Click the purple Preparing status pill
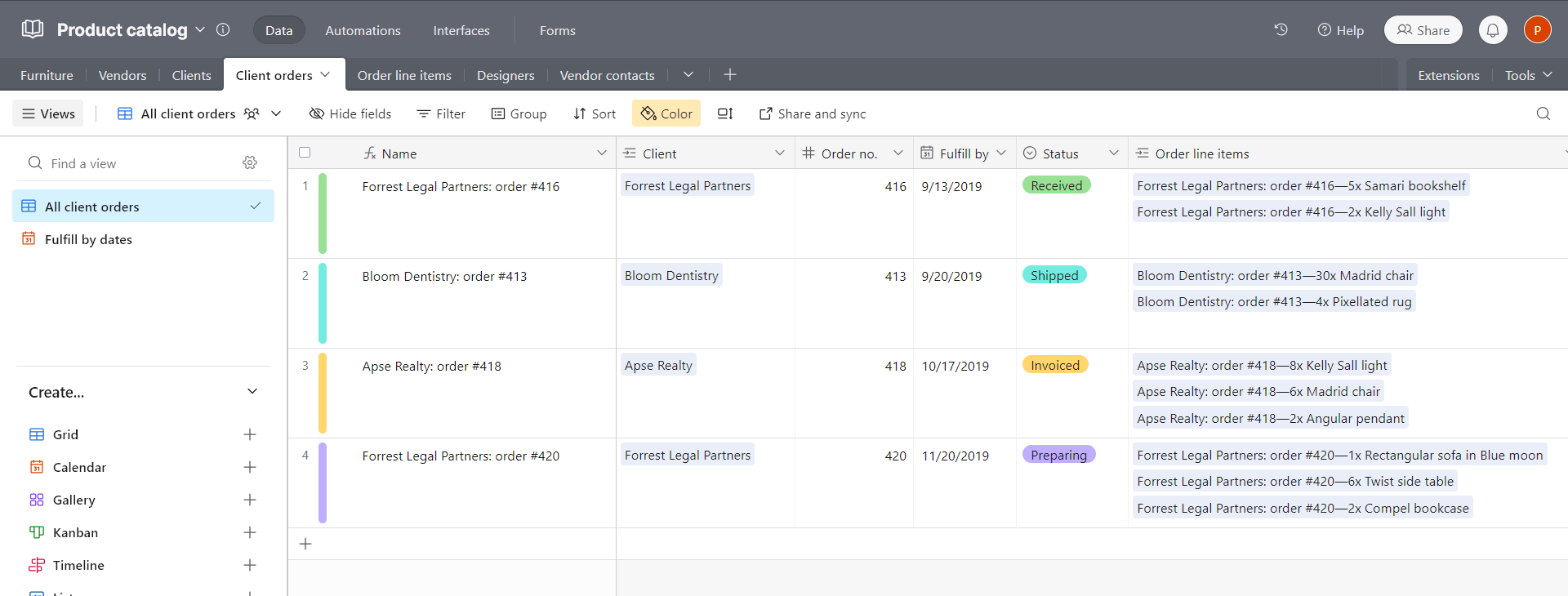 click(x=1058, y=455)
